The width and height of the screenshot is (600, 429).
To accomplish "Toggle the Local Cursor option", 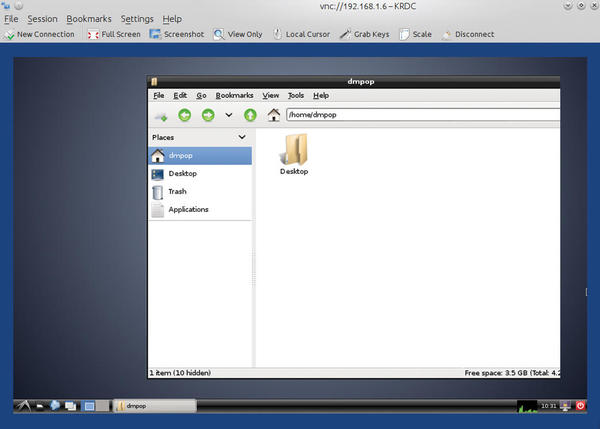I will tap(300, 34).
